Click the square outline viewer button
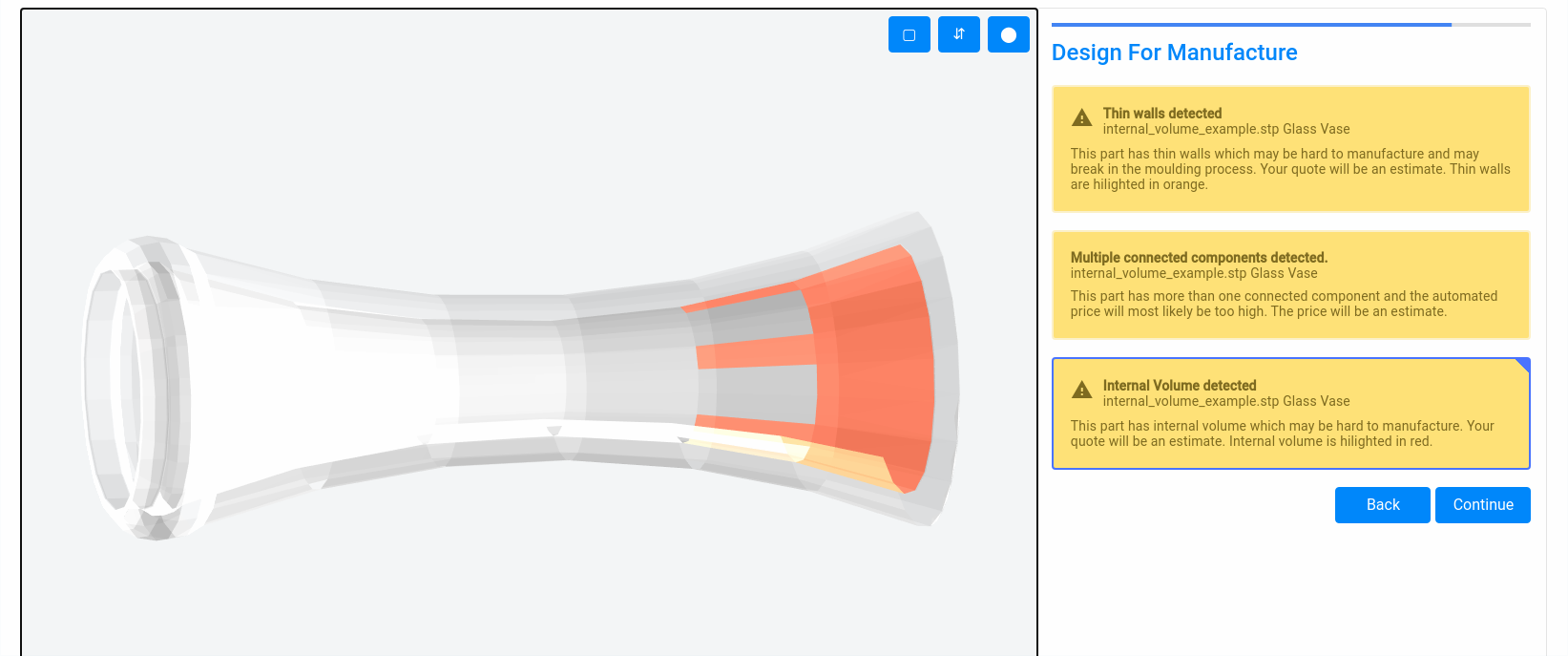Image resolution: width=1568 pixels, height=656 pixels. tap(909, 34)
